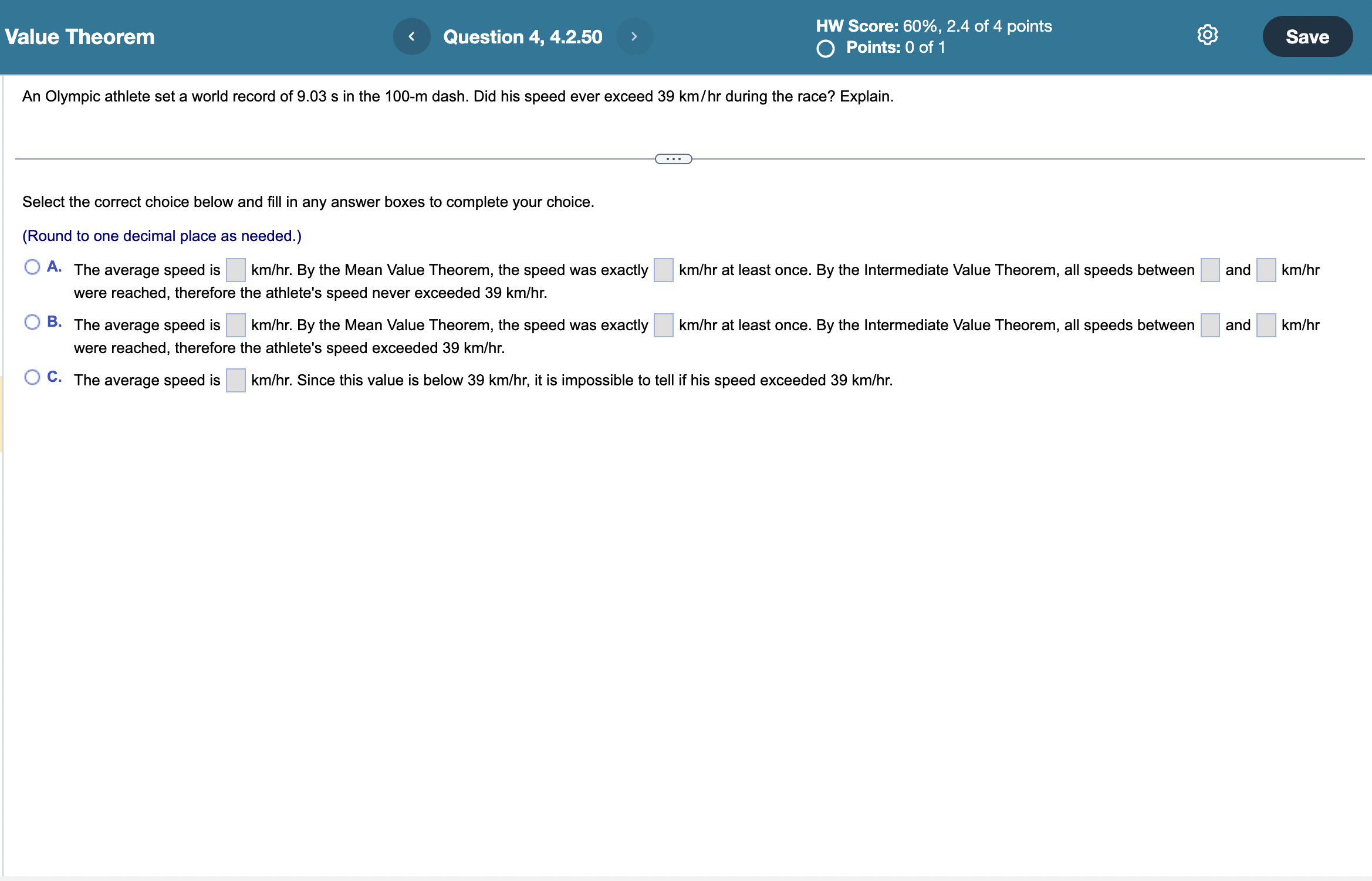Click first speeds-between box in choice B
This screenshot has height=881, width=1372.
pos(1209,326)
